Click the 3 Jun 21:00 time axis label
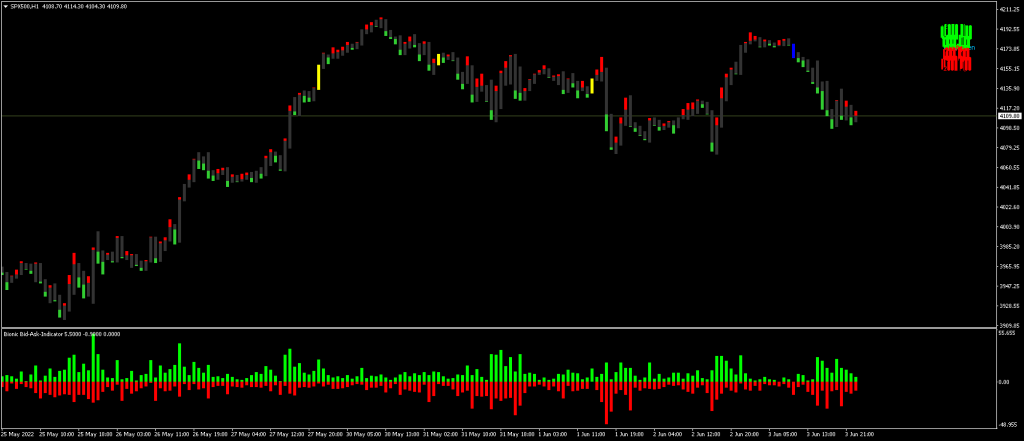 860,435
